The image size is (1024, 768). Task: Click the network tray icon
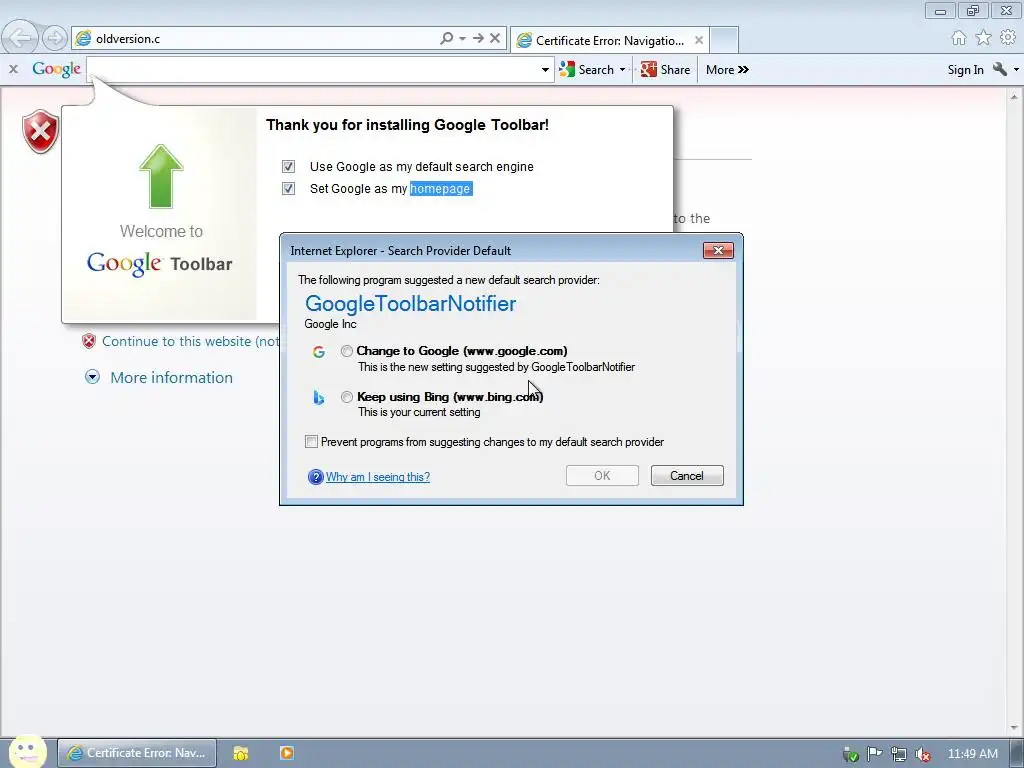(x=899, y=754)
